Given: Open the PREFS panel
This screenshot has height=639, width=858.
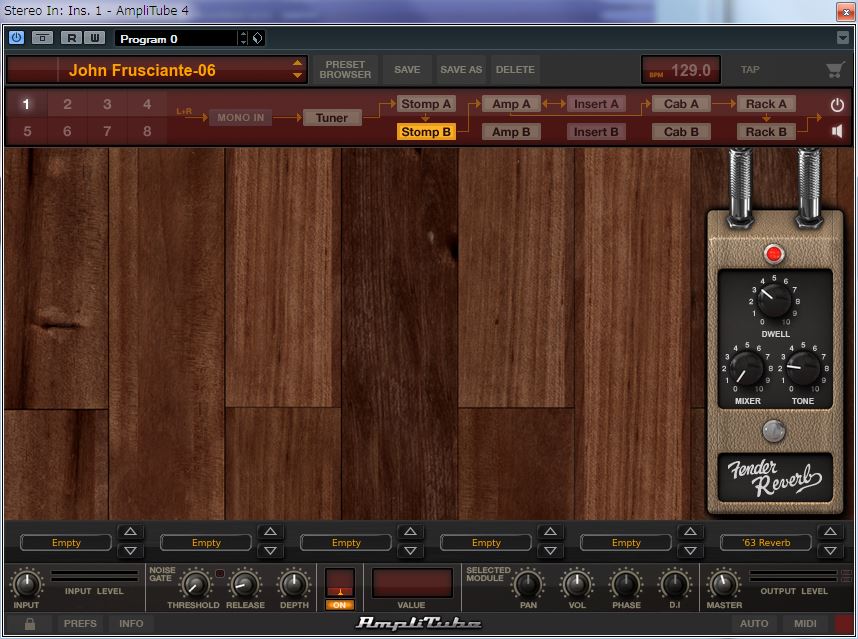Looking at the screenshot, I should (80, 623).
